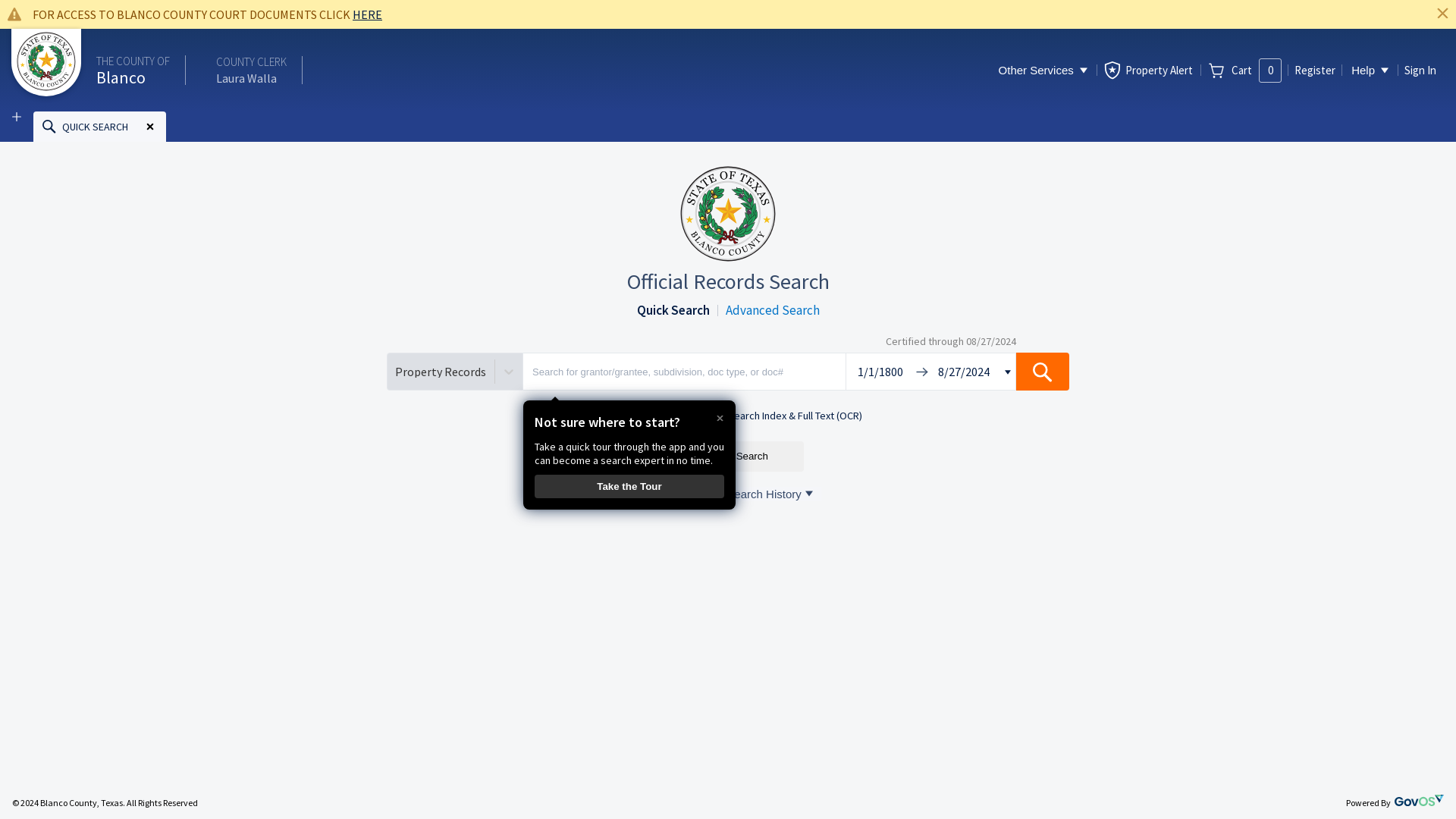Edit the start date 1/1/1800
1456x819 pixels.
tap(880, 372)
